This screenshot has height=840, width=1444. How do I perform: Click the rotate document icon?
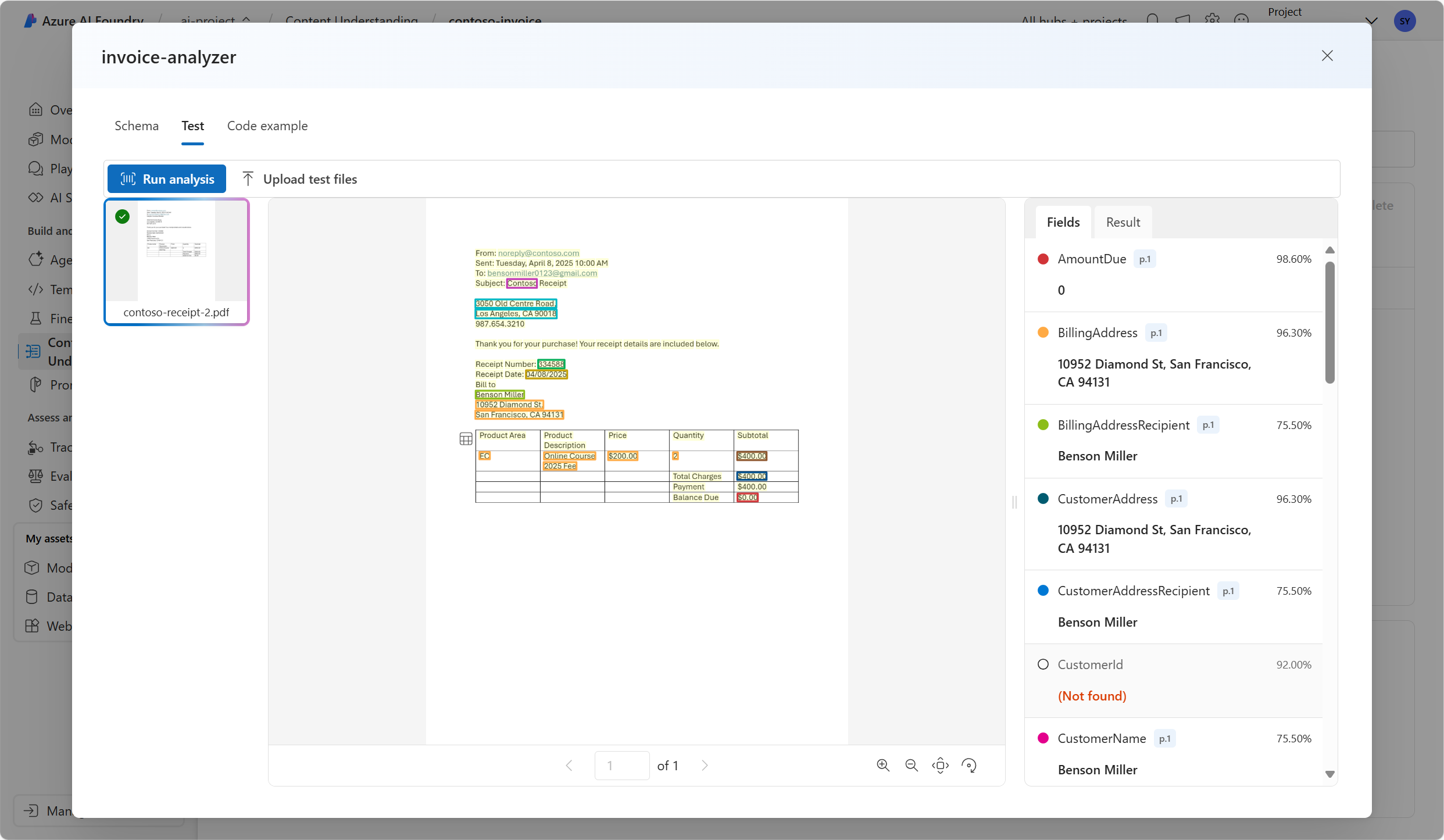[969, 766]
